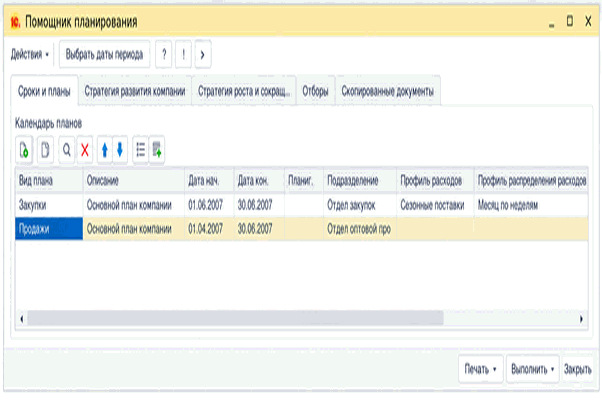The height and width of the screenshot is (401, 602).
Task: Click the question mark help button
Action: point(164,55)
